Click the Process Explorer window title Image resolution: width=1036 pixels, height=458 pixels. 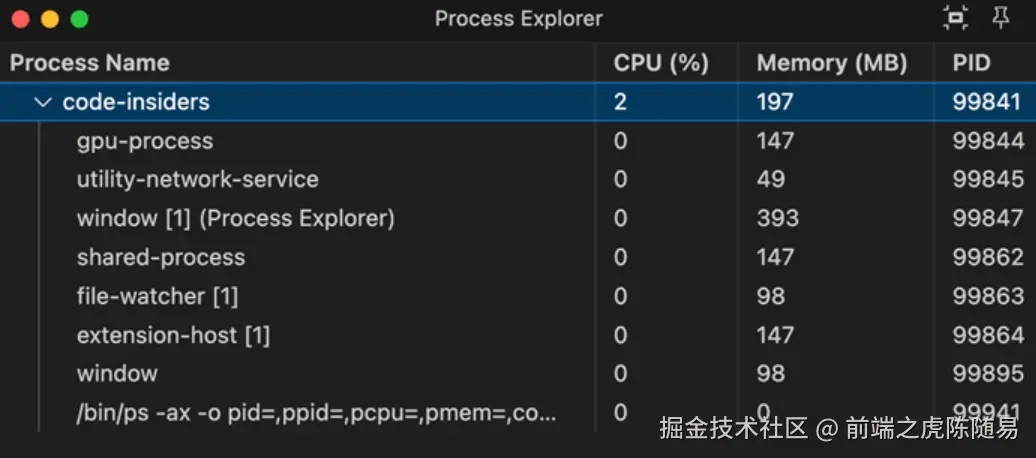click(x=518, y=19)
